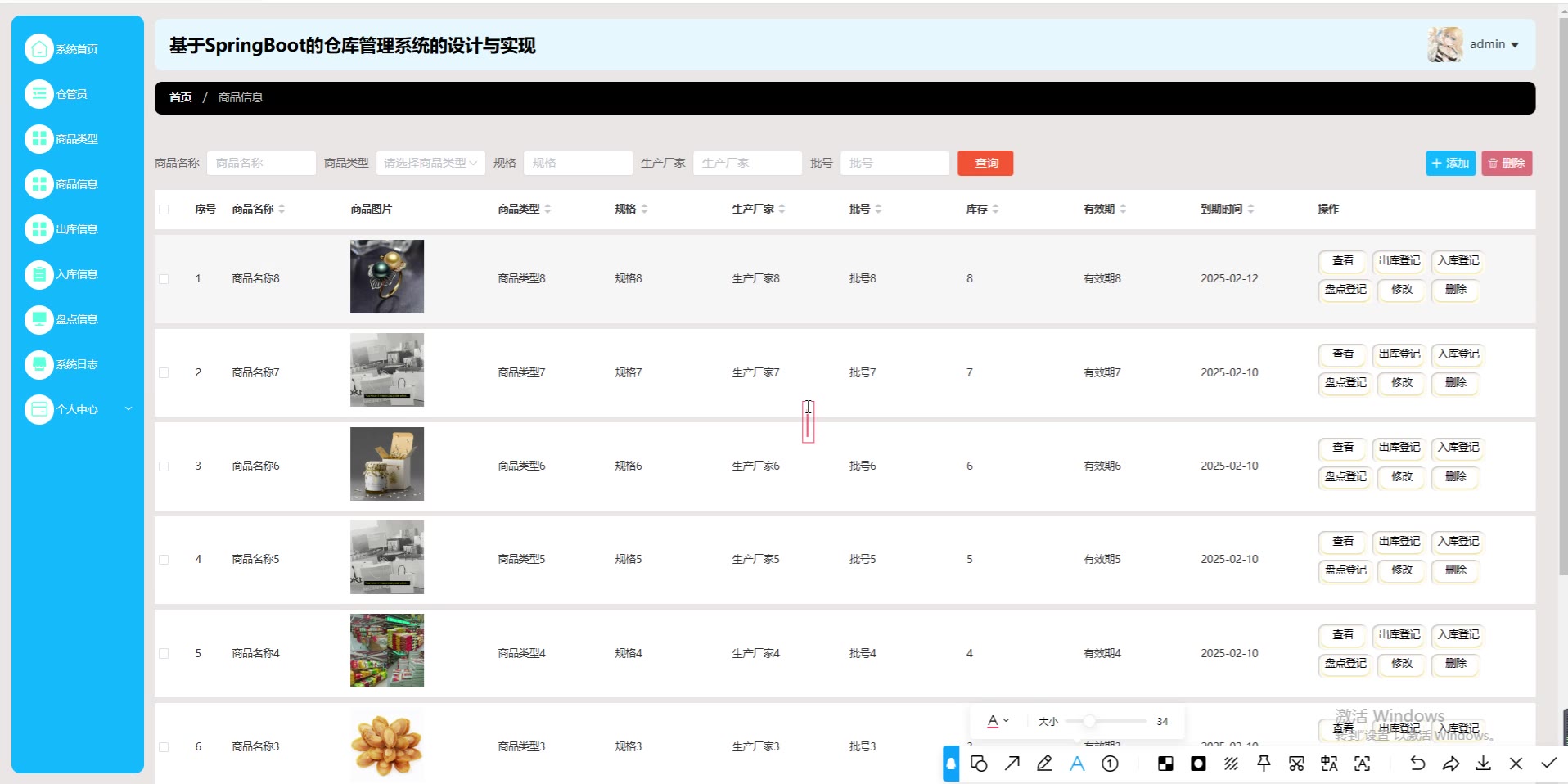This screenshot has width=1568, height=784.
Task: Choose the shapes annotation tool
Action: 979,764
